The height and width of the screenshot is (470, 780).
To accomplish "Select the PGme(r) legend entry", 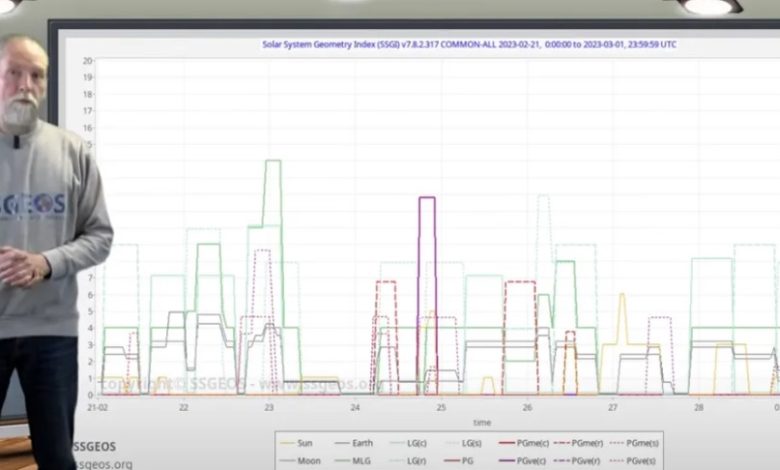I will click(583, 443).
